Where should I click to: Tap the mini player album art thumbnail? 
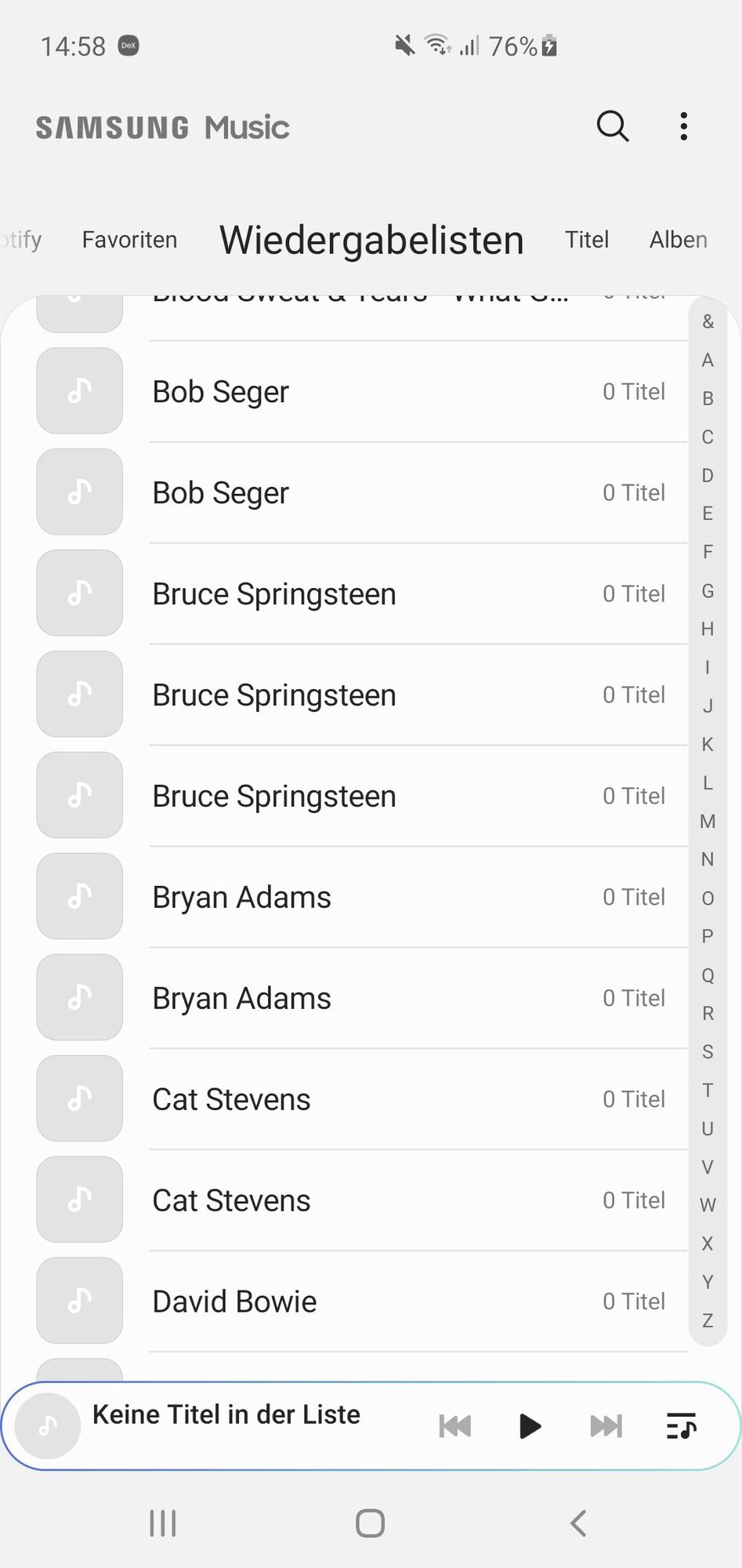tap(48, 1426)
